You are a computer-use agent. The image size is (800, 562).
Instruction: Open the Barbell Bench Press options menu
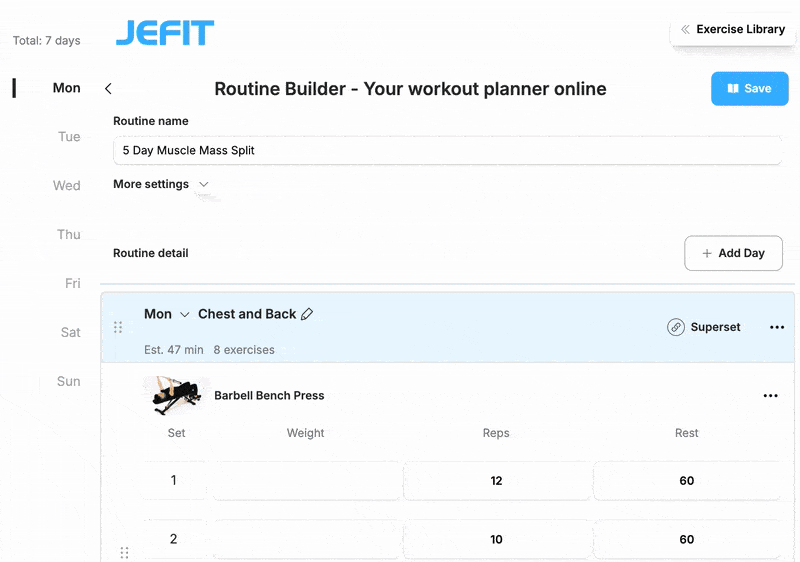(770, 396)
